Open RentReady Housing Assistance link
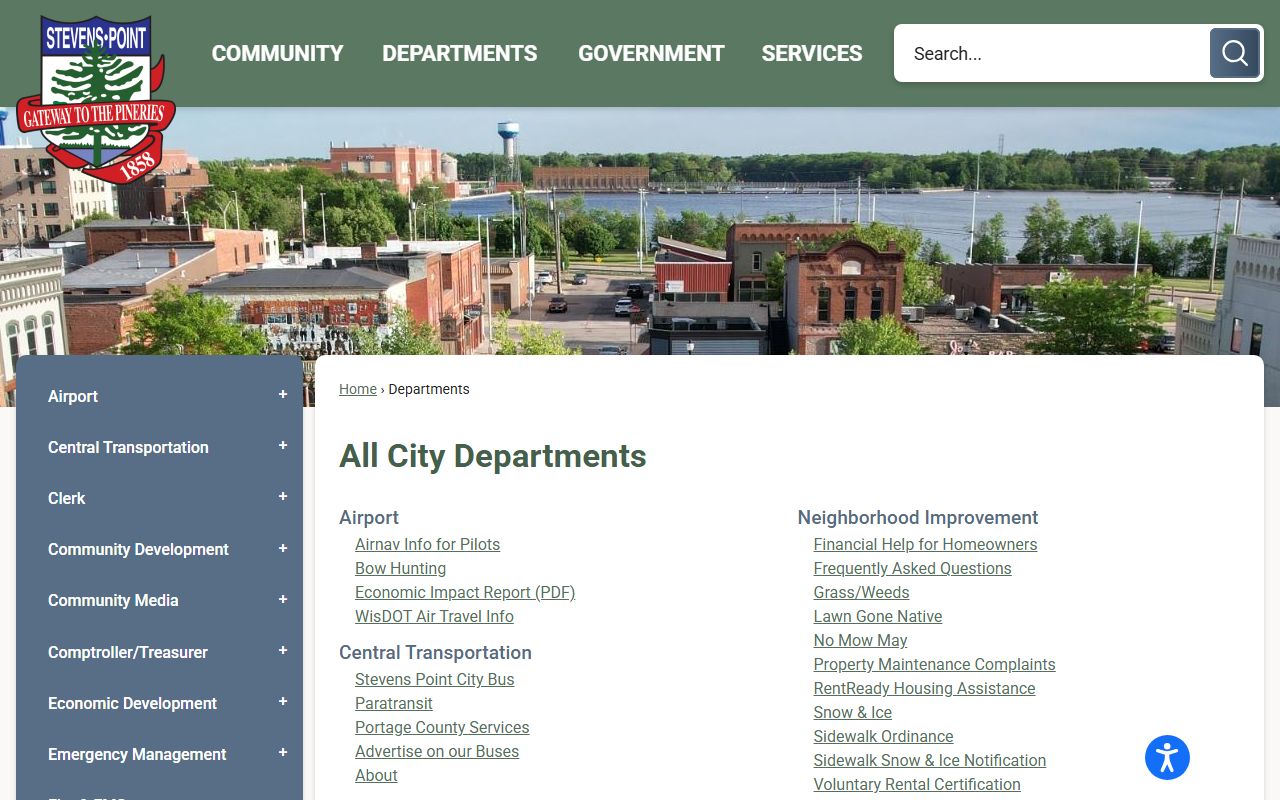This screenshot has height=800, width=1280. [x=924, y=688]
